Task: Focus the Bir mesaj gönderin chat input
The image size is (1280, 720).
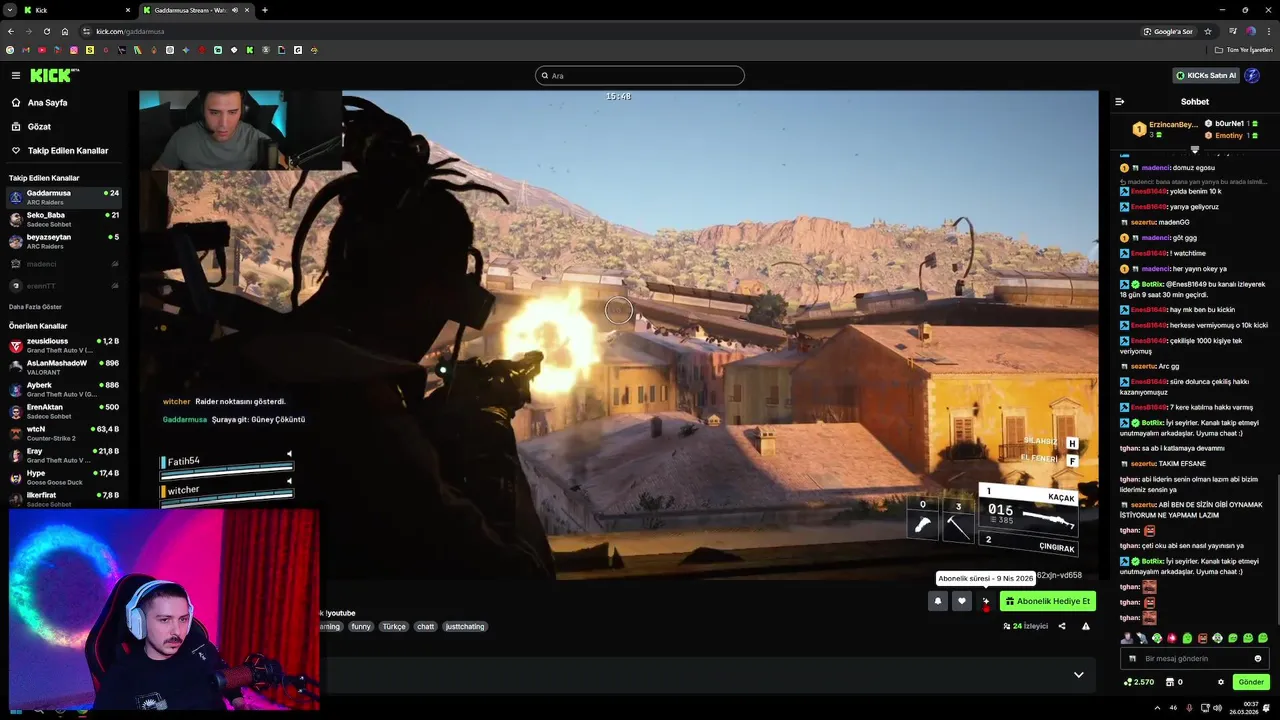Action: (x=1195, y=658)
